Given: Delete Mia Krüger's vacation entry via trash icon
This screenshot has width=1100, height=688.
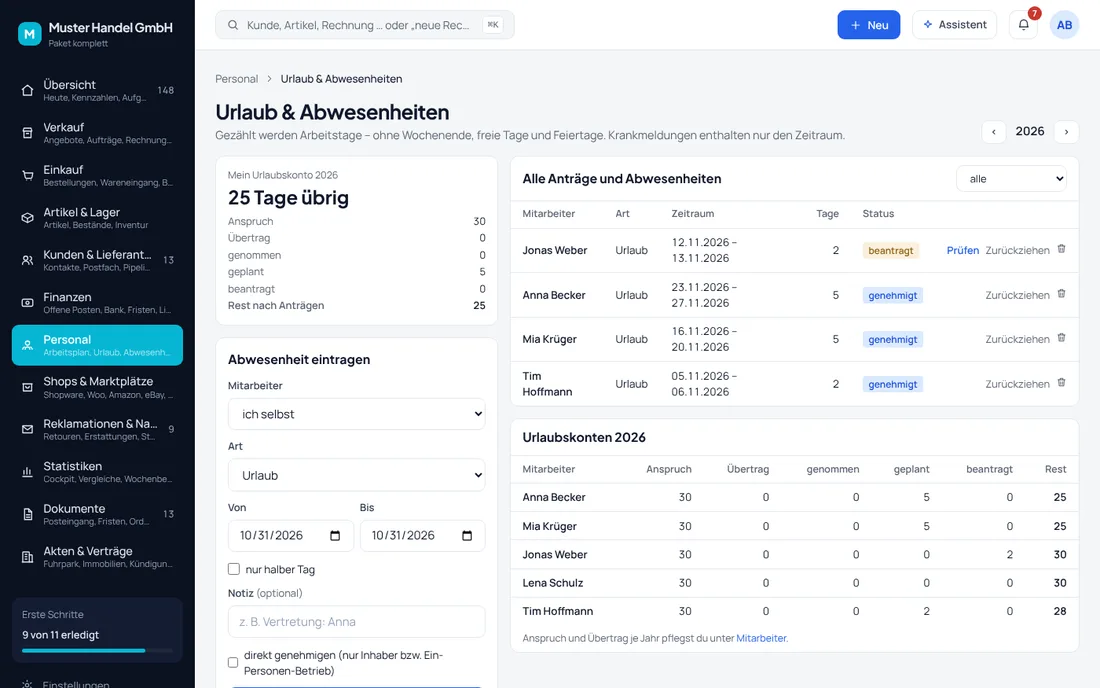Looking at the screenshot, I should pos(1061,338).
